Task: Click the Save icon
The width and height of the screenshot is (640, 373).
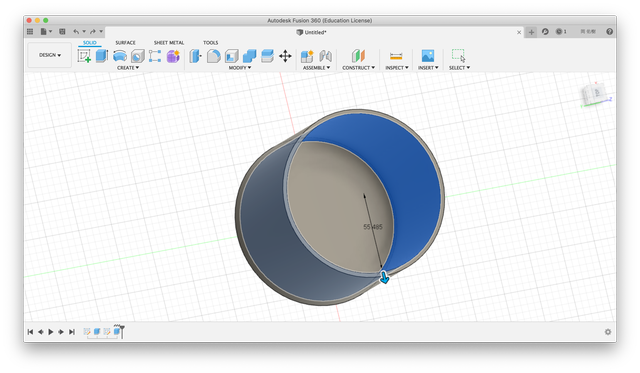Action: pos(62,31)
